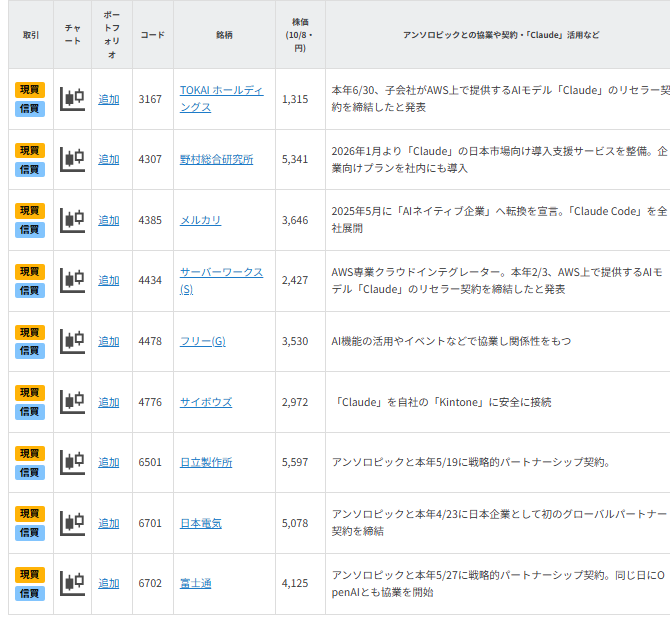Open the サイボウズ stock link
The height and width of the screenshot is (626, 670).
tap(206, 402)
